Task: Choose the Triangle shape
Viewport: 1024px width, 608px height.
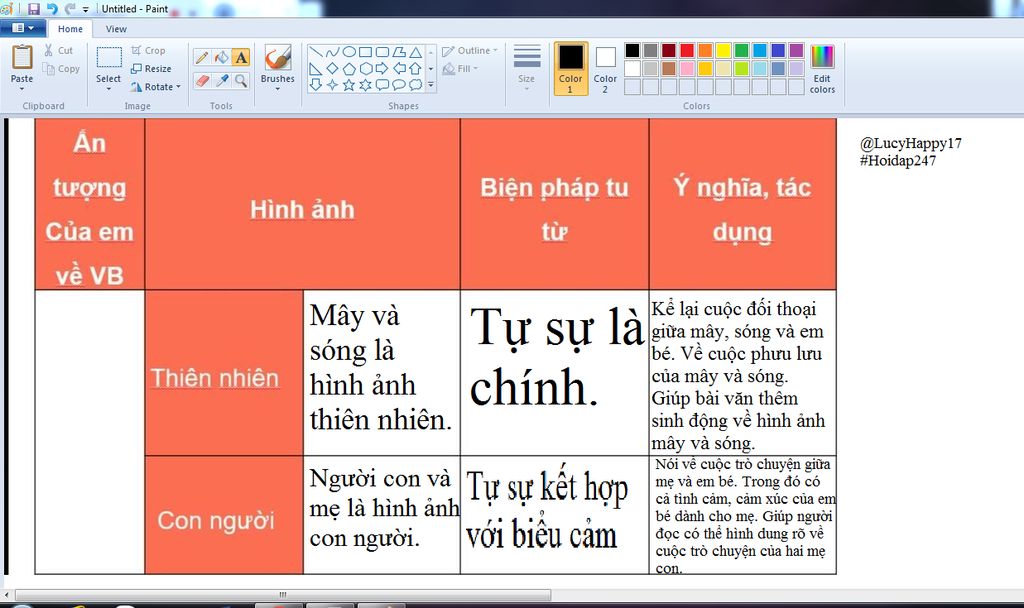Action: (415, 52)
